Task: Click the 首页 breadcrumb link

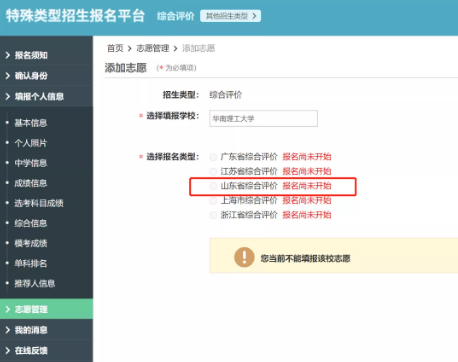Action: [115, 48]
